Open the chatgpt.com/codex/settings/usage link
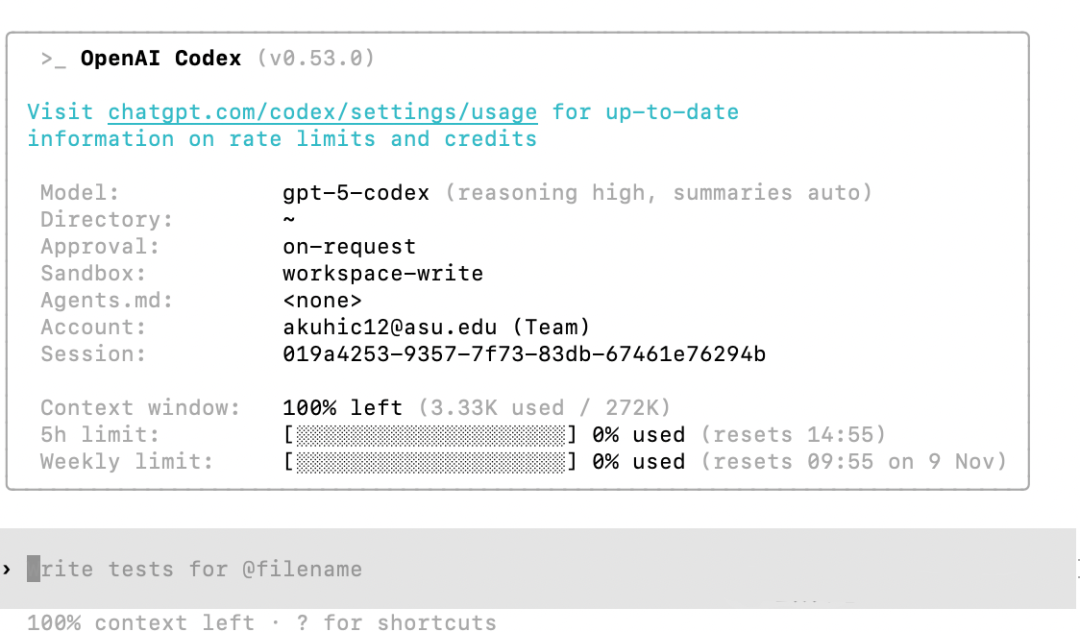Image resolution: width=1080 pixels, height=632 pixels. pyautogui.click(x=322, y=112)
